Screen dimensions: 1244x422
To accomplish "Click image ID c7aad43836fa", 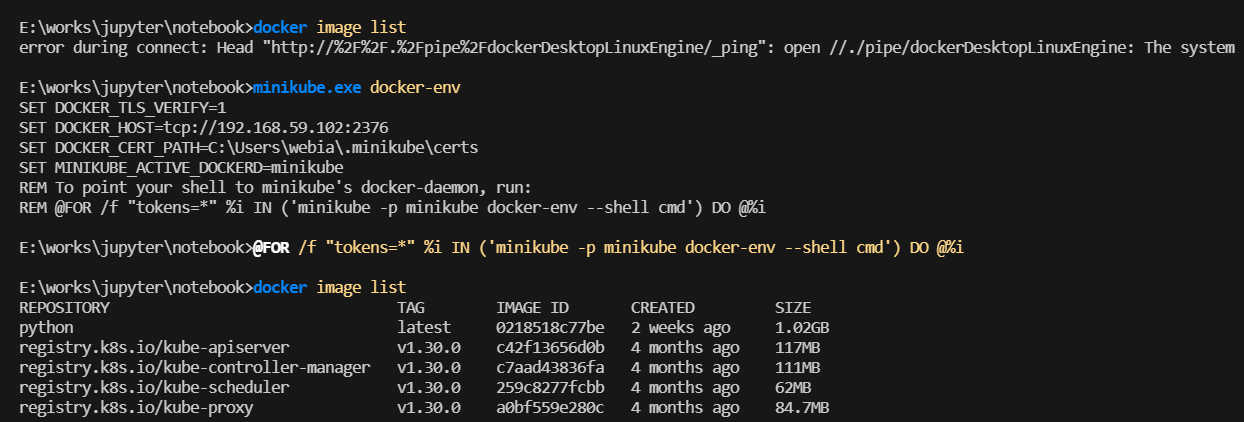I will (550, 367).
